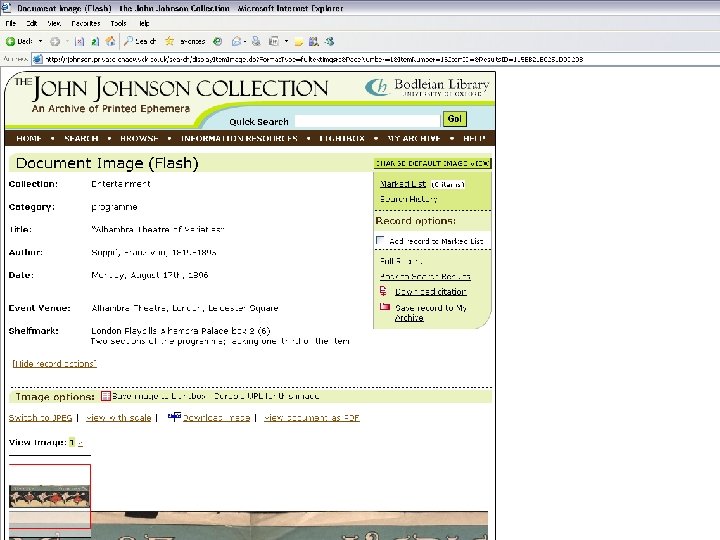
Task: Click the browser Back button
Action: (x=18, y=41)
